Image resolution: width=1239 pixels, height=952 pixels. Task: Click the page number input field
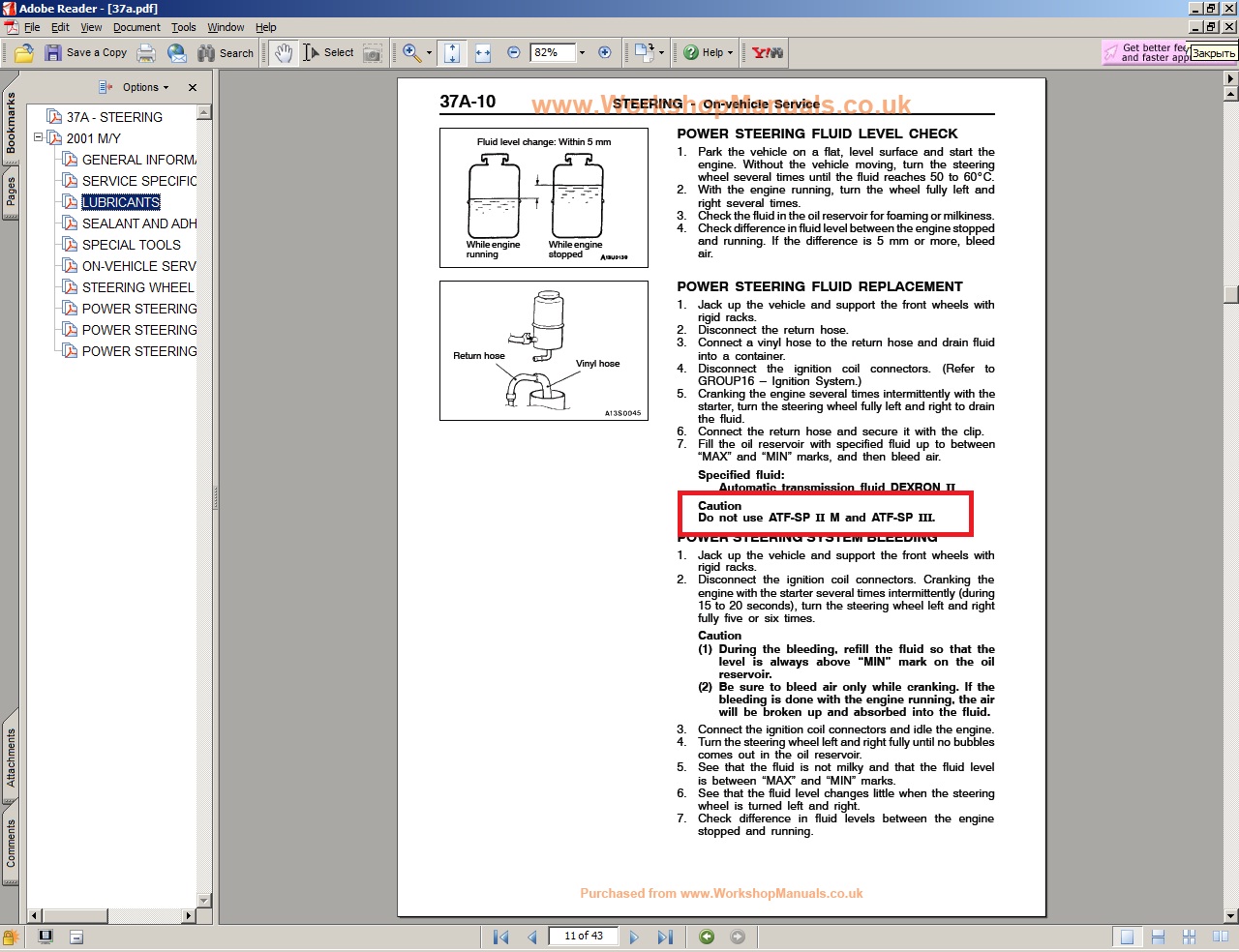click(x=583, y=936)
